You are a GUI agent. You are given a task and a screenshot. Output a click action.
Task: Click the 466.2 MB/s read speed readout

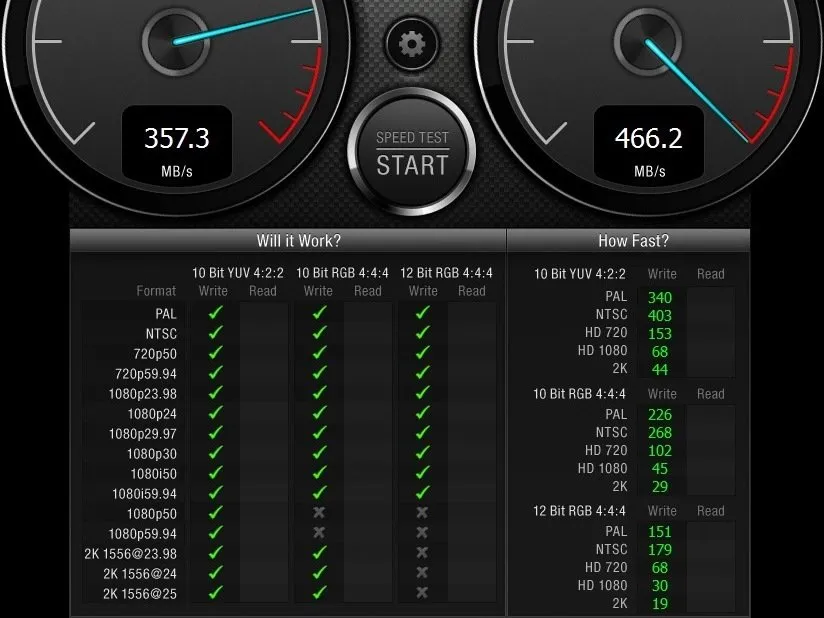click(x=648, y=143)
